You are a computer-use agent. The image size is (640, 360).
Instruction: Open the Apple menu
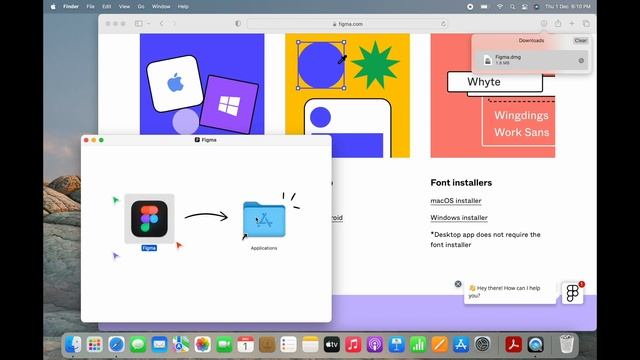[53, 7]
